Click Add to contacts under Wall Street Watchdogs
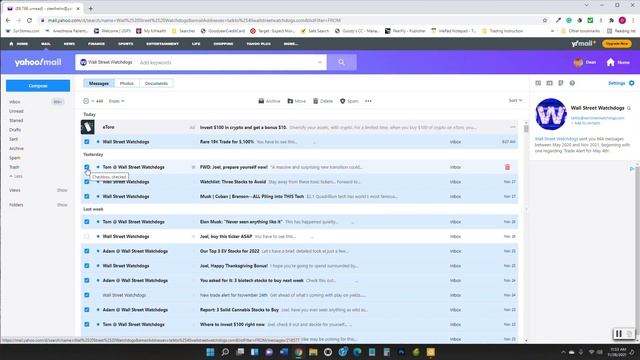 coord(585,123)
